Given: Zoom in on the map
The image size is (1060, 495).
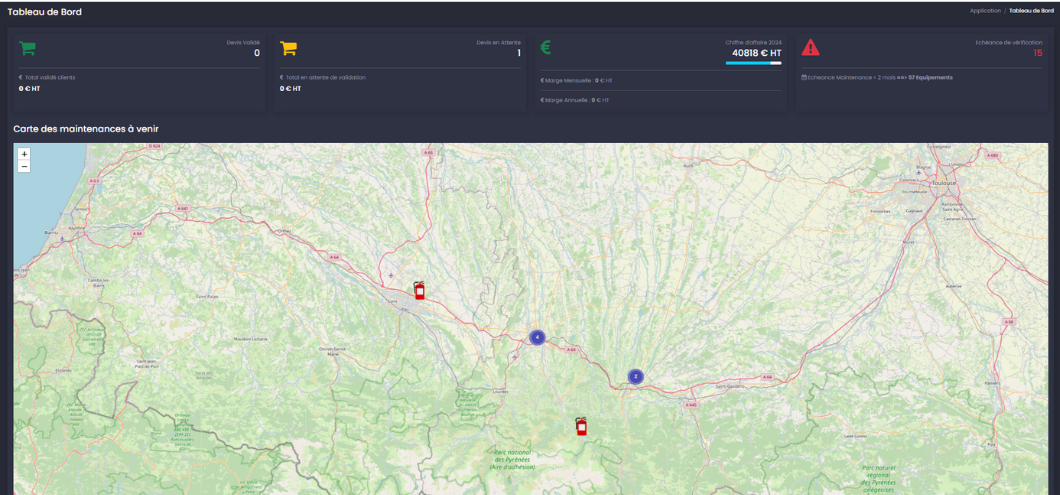Looking at the screenshot, I should point(24,154).
